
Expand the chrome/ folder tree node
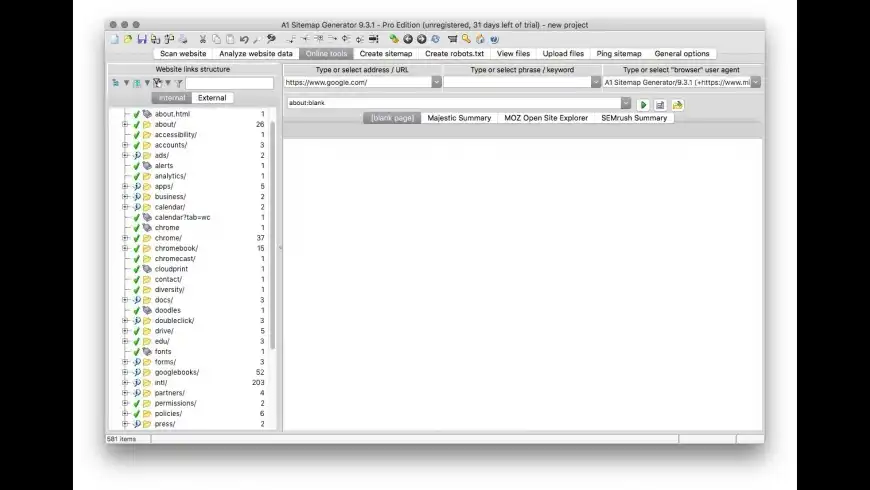pos(125,238)
